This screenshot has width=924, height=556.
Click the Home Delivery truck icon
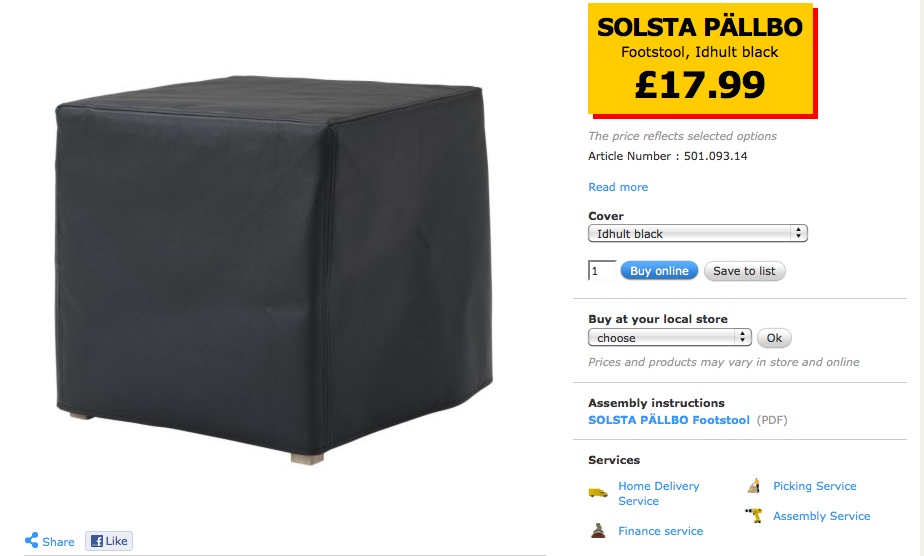(x=598, y=493)
